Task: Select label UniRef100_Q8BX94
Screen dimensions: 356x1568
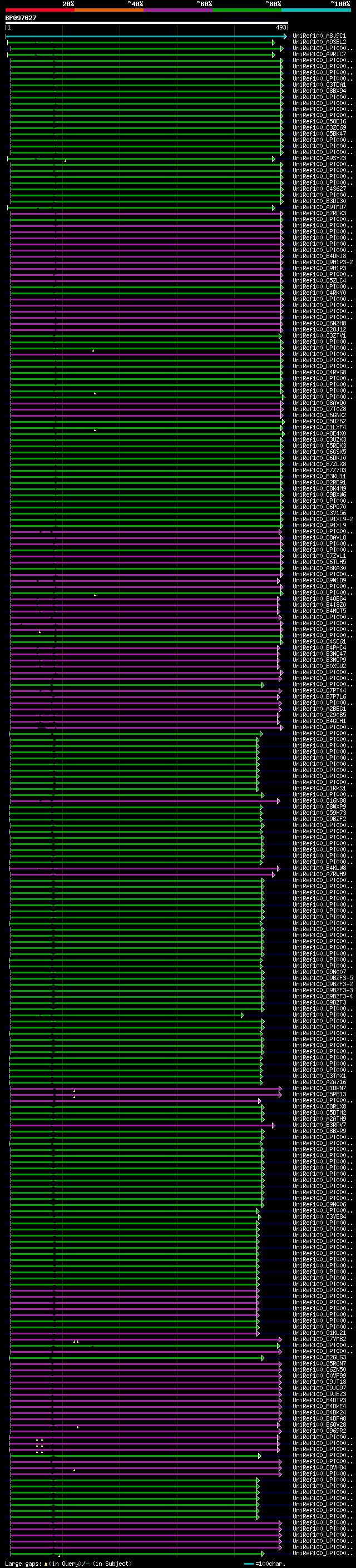Action: [x=319, y=91]
